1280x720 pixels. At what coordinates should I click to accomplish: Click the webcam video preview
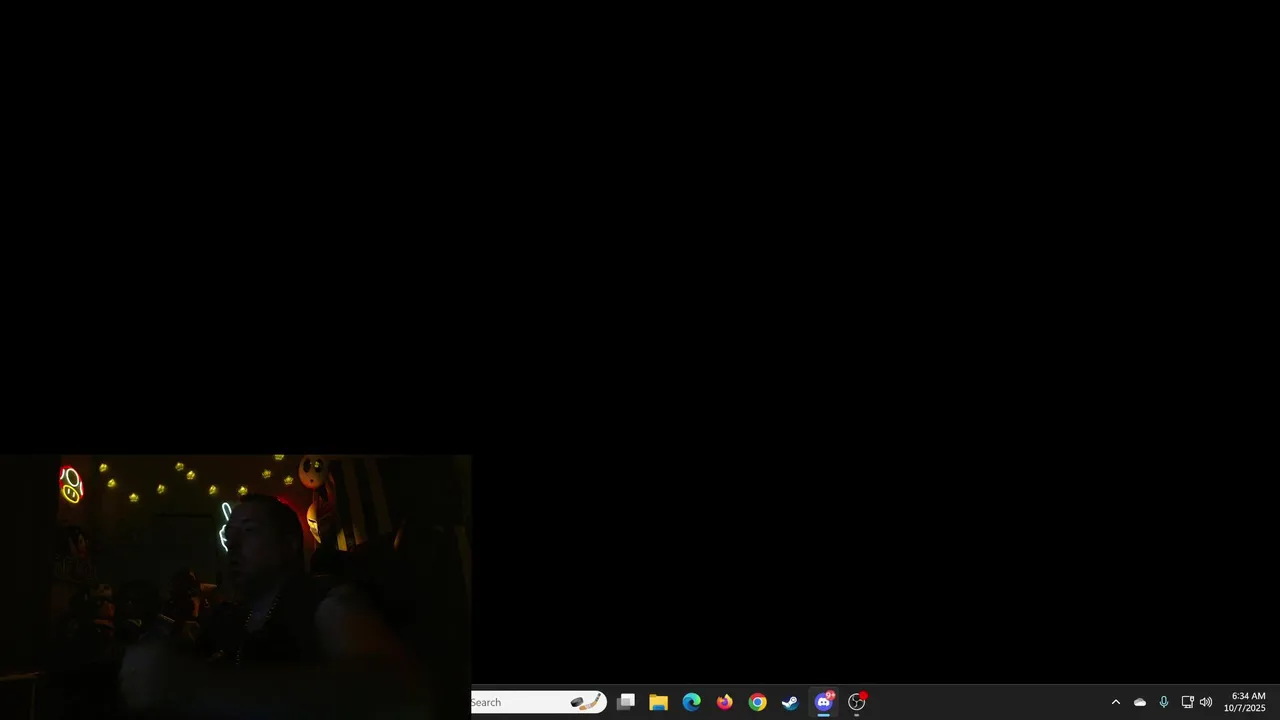[x=236, y=587]
